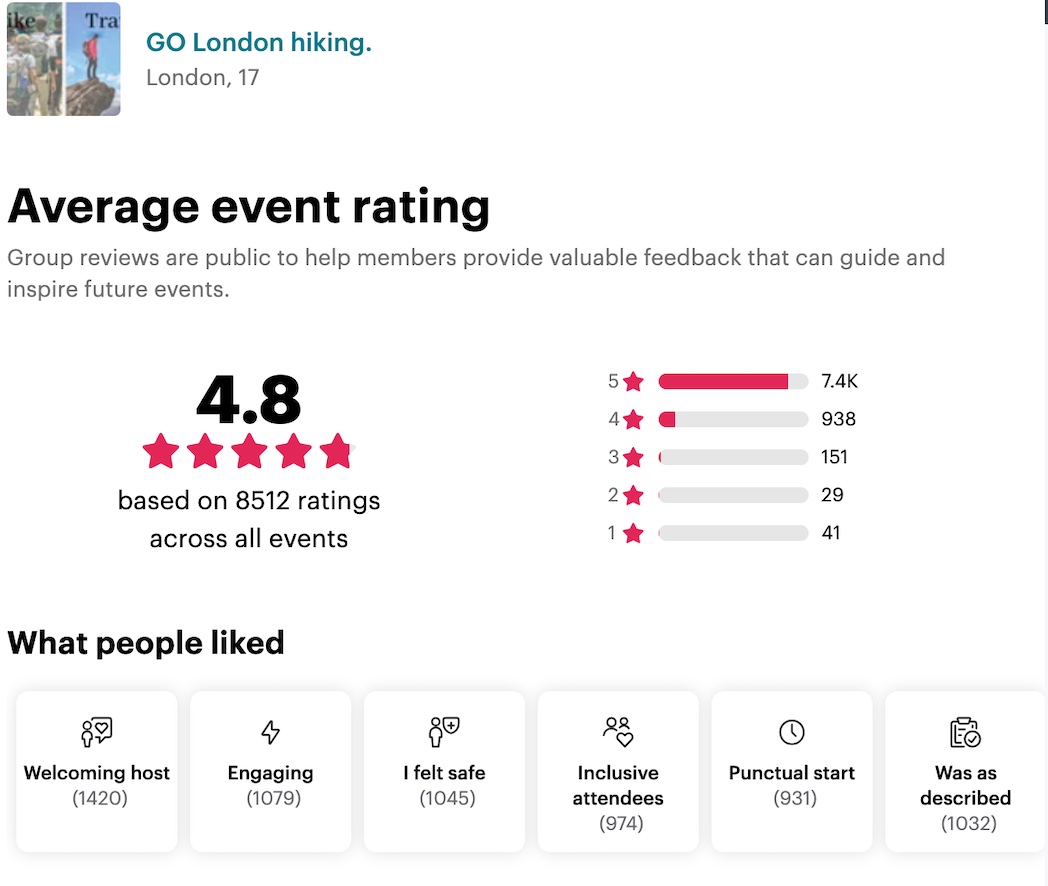Click the Engaging lightning bolt icon
This screenshot has height=886, width=1048.
(x=270, y=732)
